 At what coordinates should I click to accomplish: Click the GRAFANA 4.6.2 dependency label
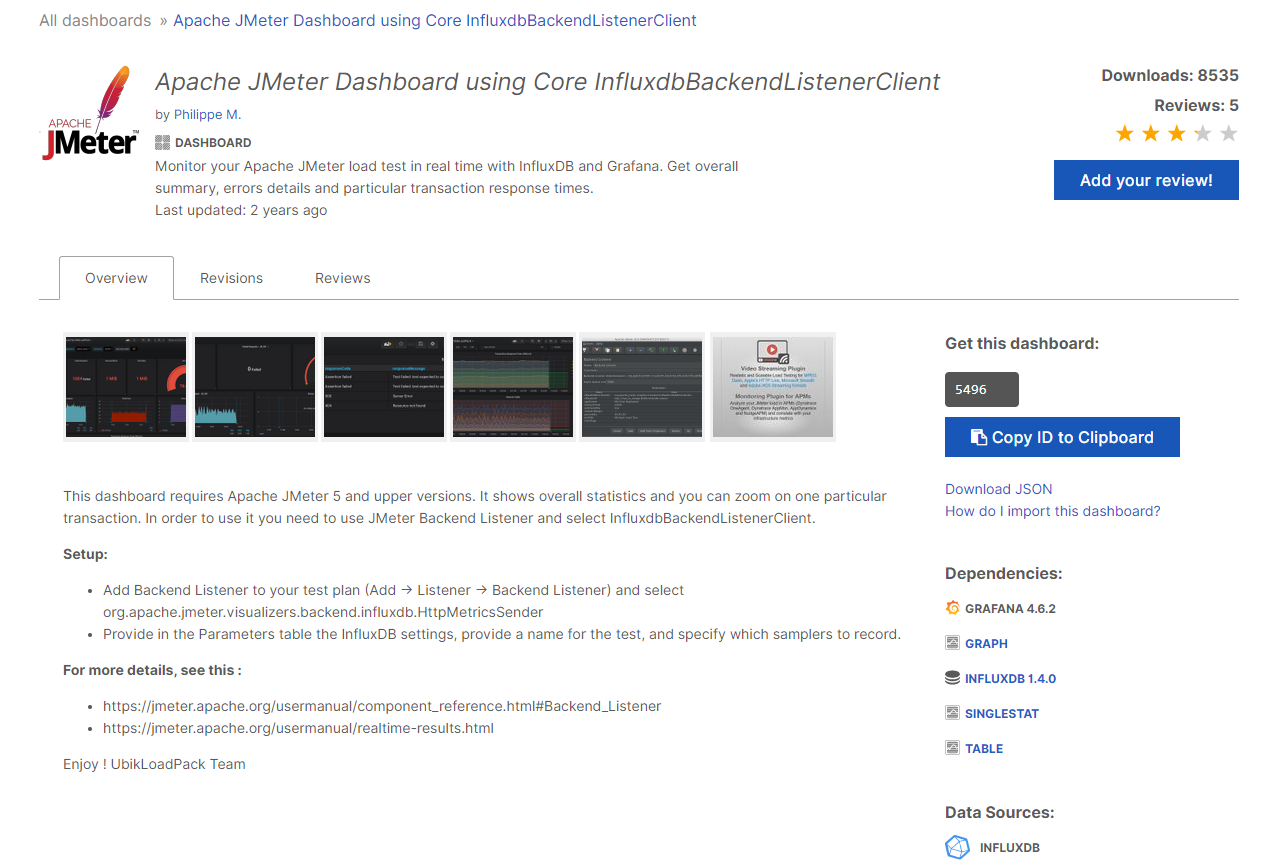point(1010,608)
